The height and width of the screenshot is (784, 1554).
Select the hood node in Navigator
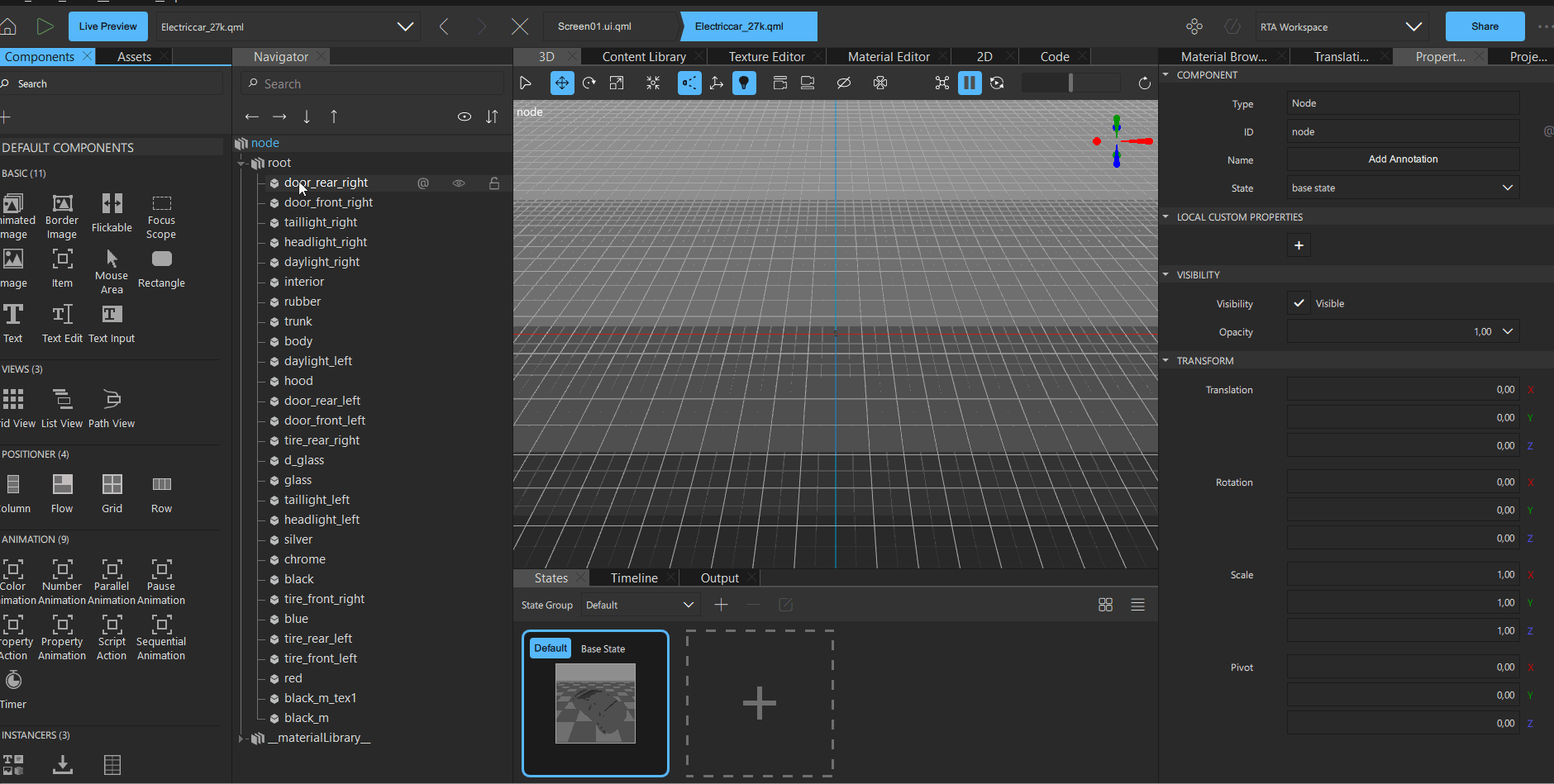pos(298,381)
